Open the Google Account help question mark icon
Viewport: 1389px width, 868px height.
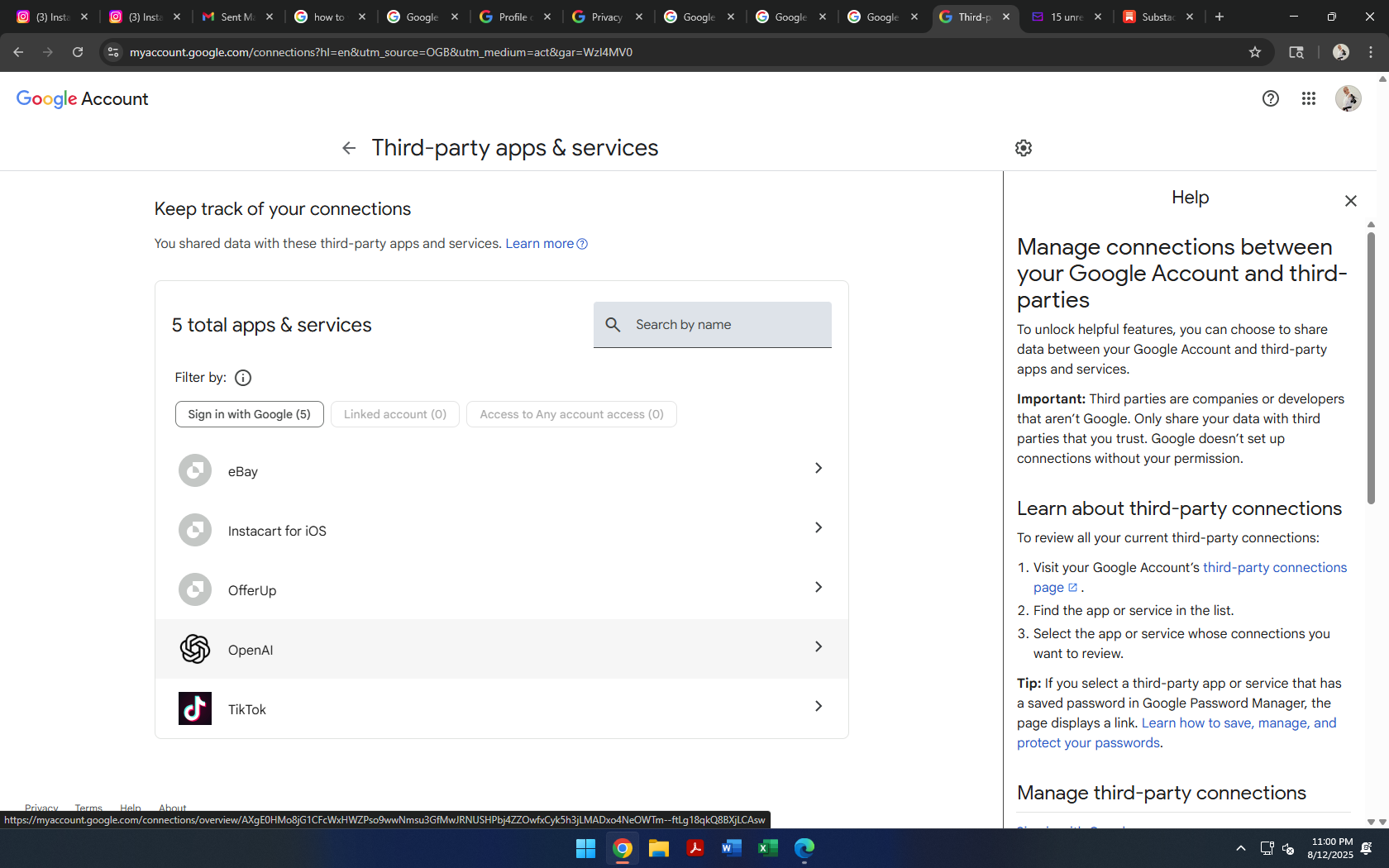point(1271,99)
